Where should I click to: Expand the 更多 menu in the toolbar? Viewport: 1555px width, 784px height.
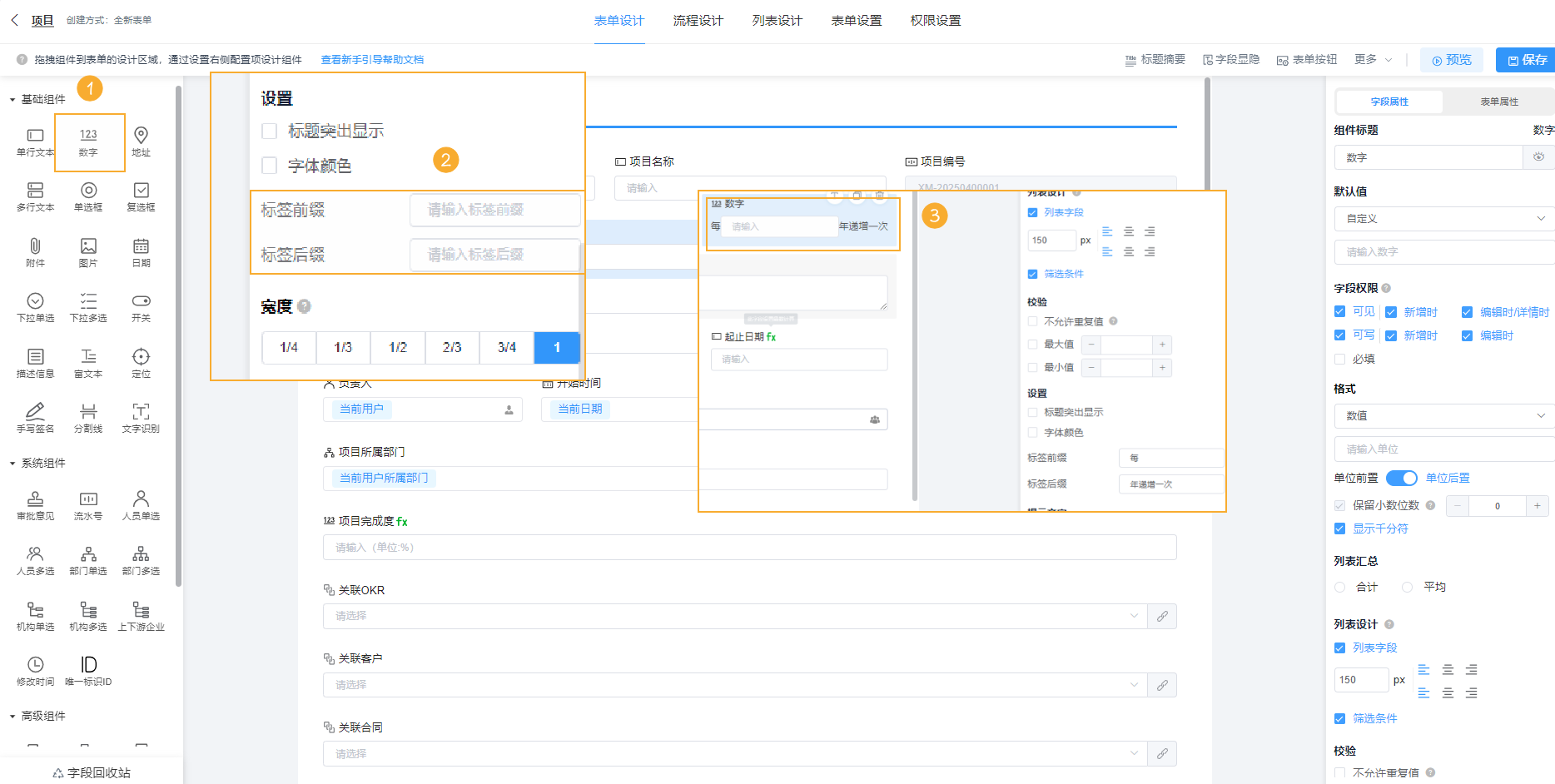[1372, 59]
